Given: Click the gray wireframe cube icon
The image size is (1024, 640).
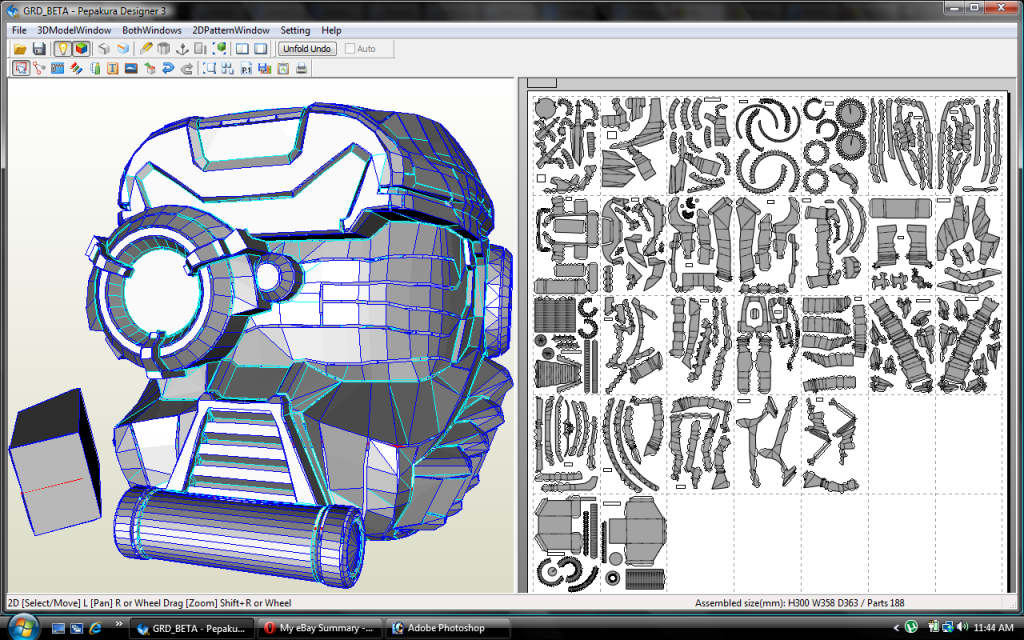Looking at the screenshot, I should click(104, 49).
